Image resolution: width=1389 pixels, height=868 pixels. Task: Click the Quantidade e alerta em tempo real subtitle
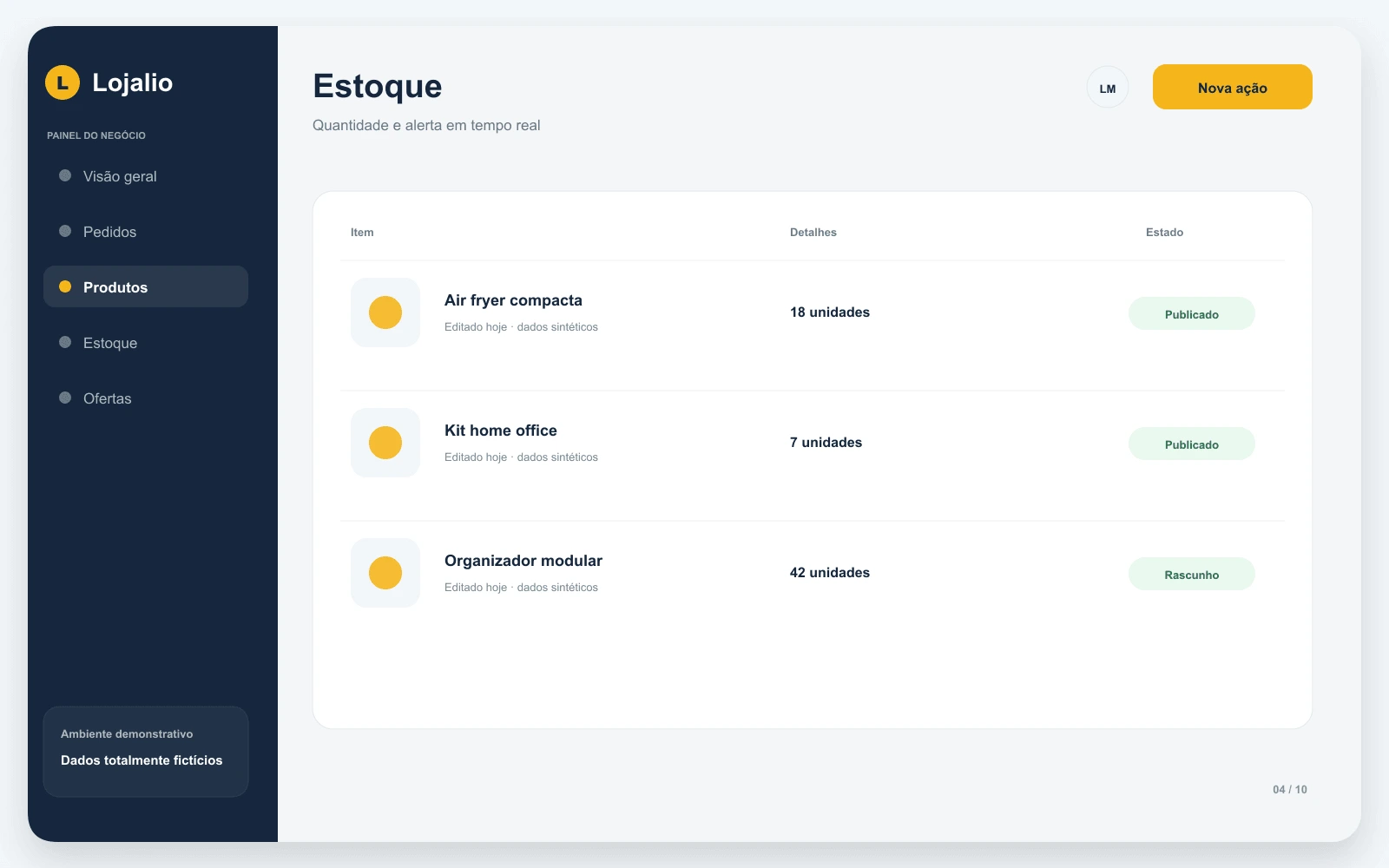pyautogui.click(x=426, y=125)
